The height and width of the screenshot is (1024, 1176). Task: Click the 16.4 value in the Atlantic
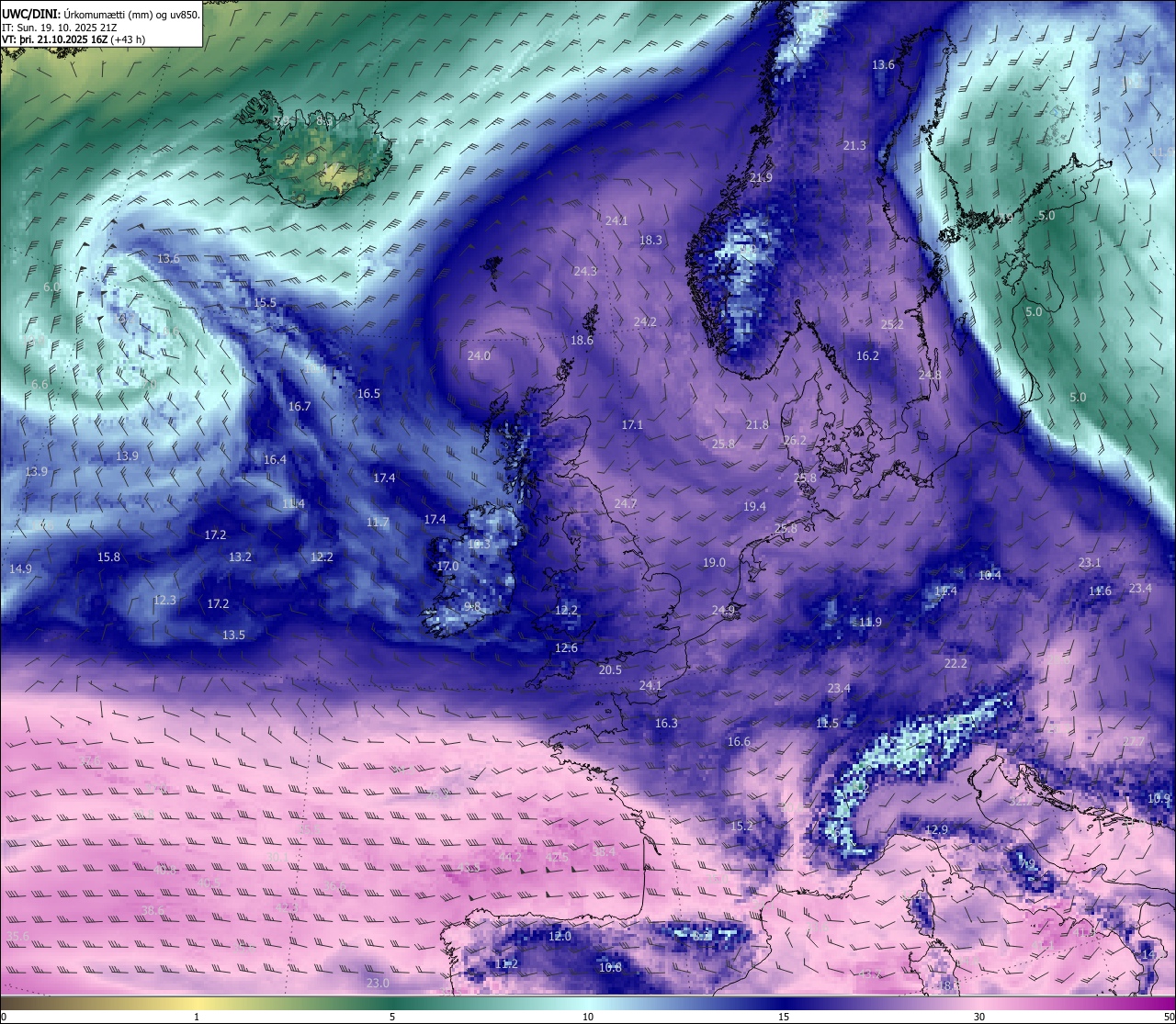(x=275, y=459)
